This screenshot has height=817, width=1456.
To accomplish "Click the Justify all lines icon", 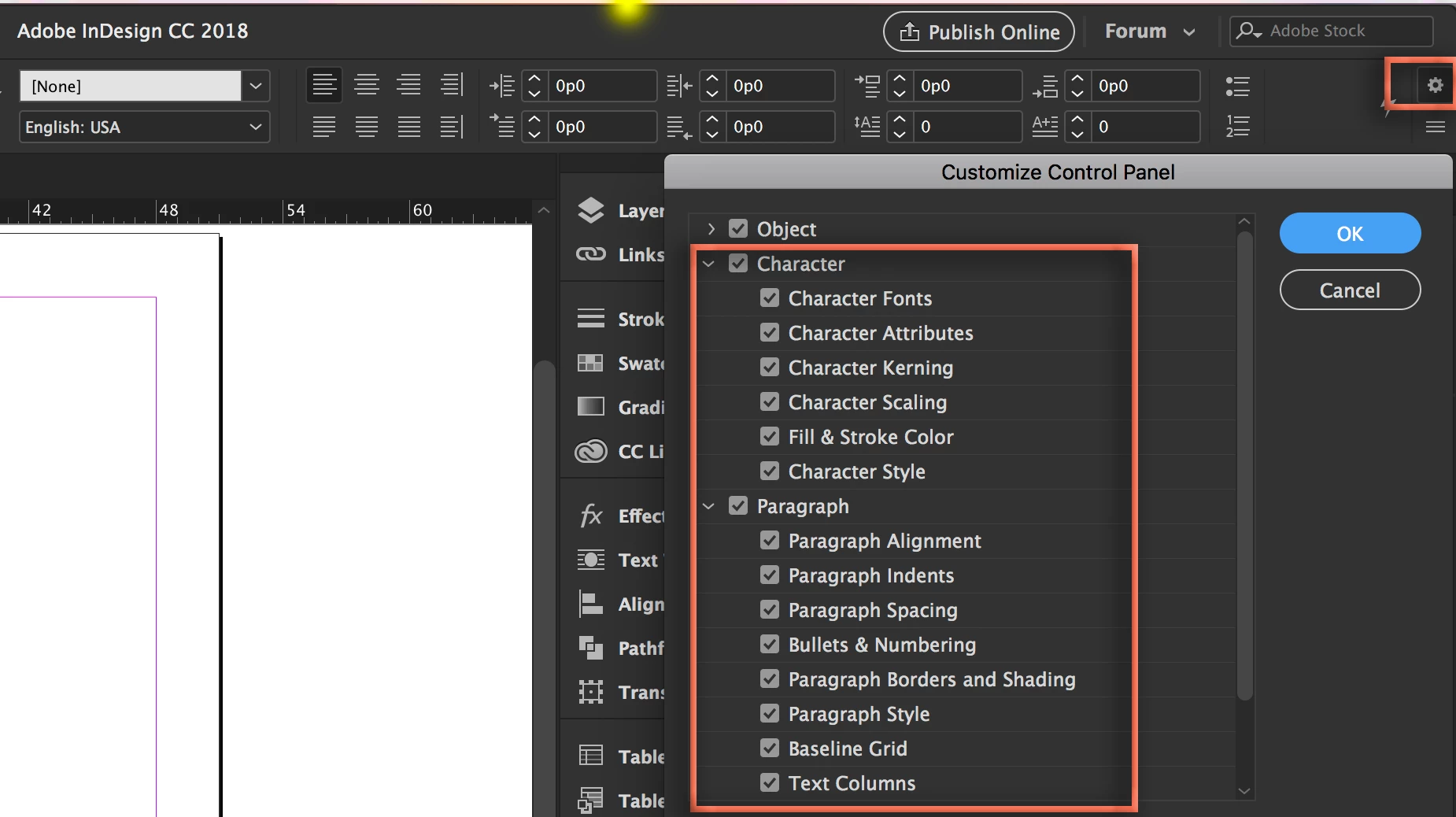I will pyautogui.click(x=408, y=126).
